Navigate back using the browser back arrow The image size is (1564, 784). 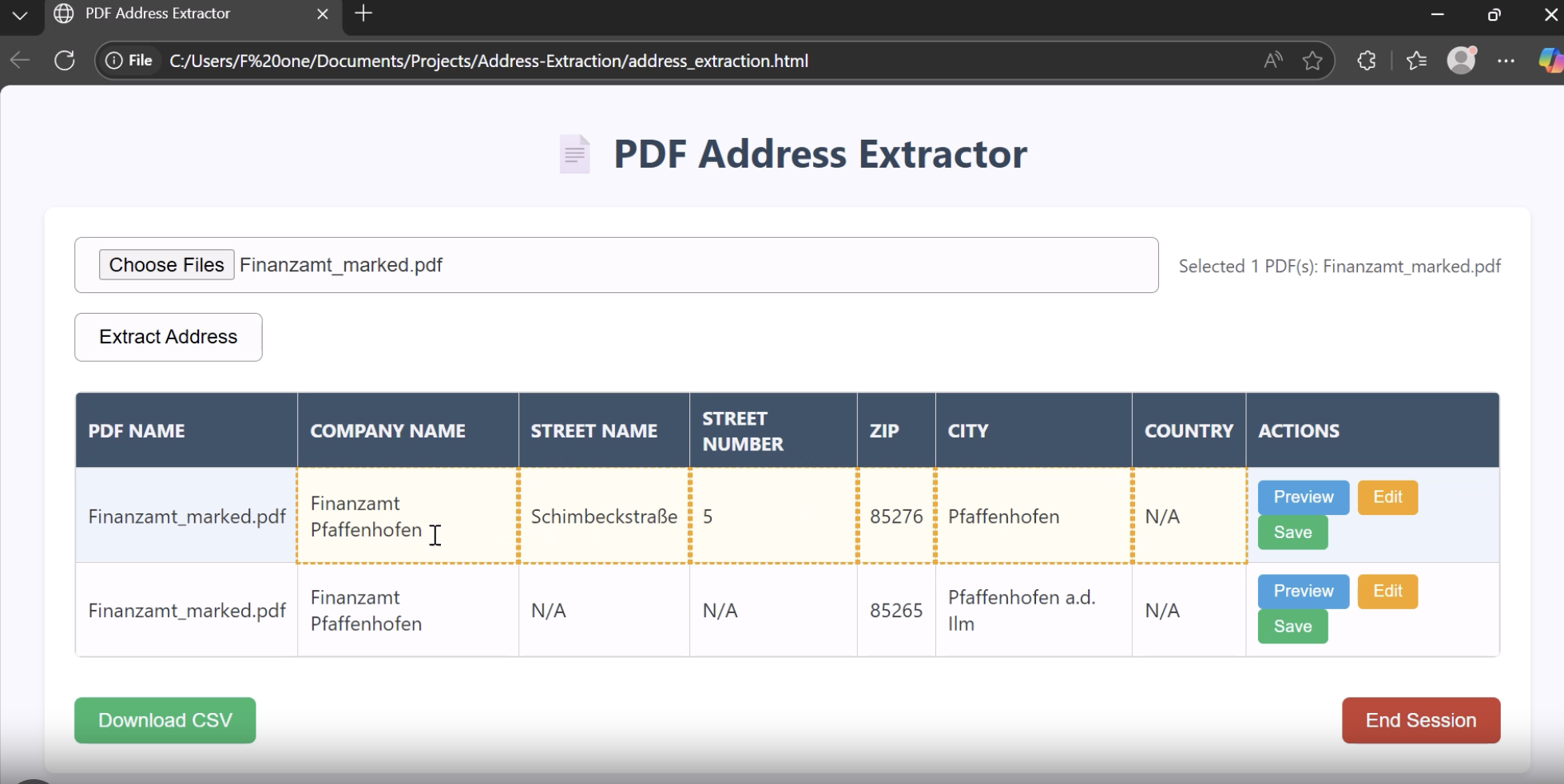[19, 61]
